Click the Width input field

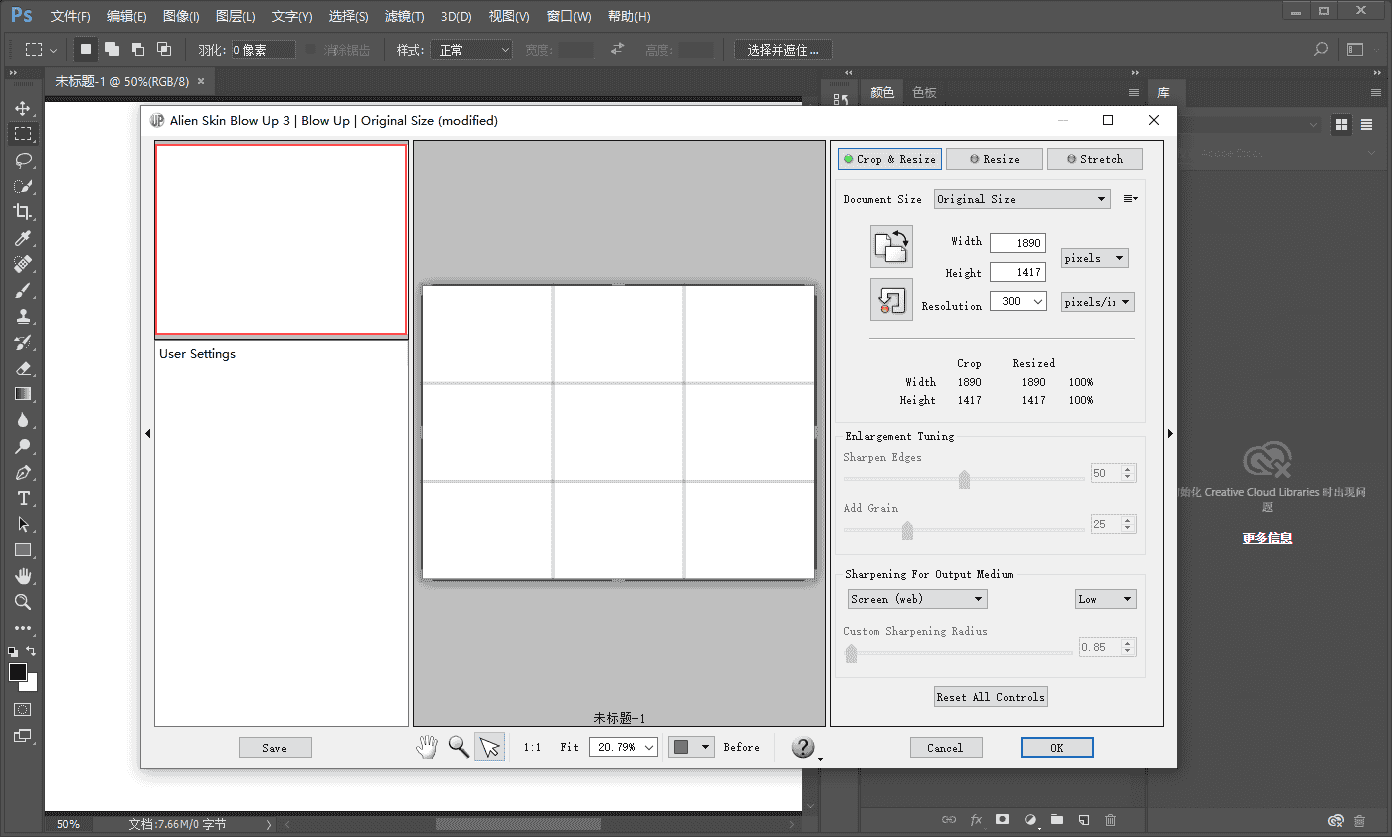click(x=1017, y=243)
